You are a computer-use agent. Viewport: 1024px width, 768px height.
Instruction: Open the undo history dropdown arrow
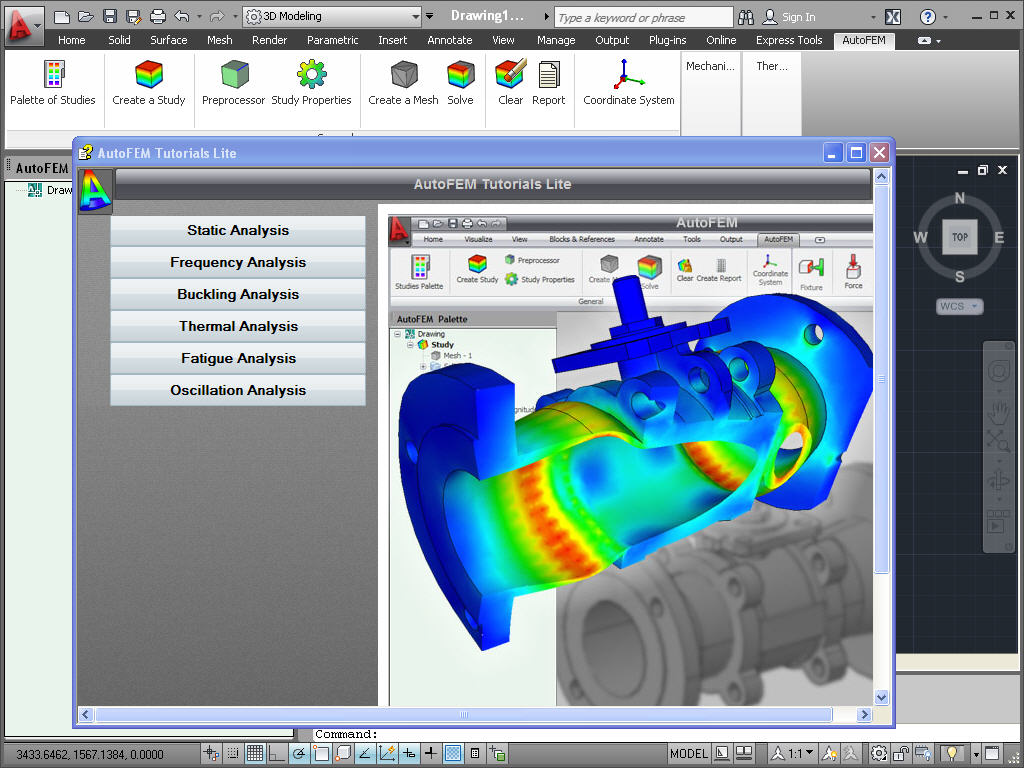tap(199, 17)
